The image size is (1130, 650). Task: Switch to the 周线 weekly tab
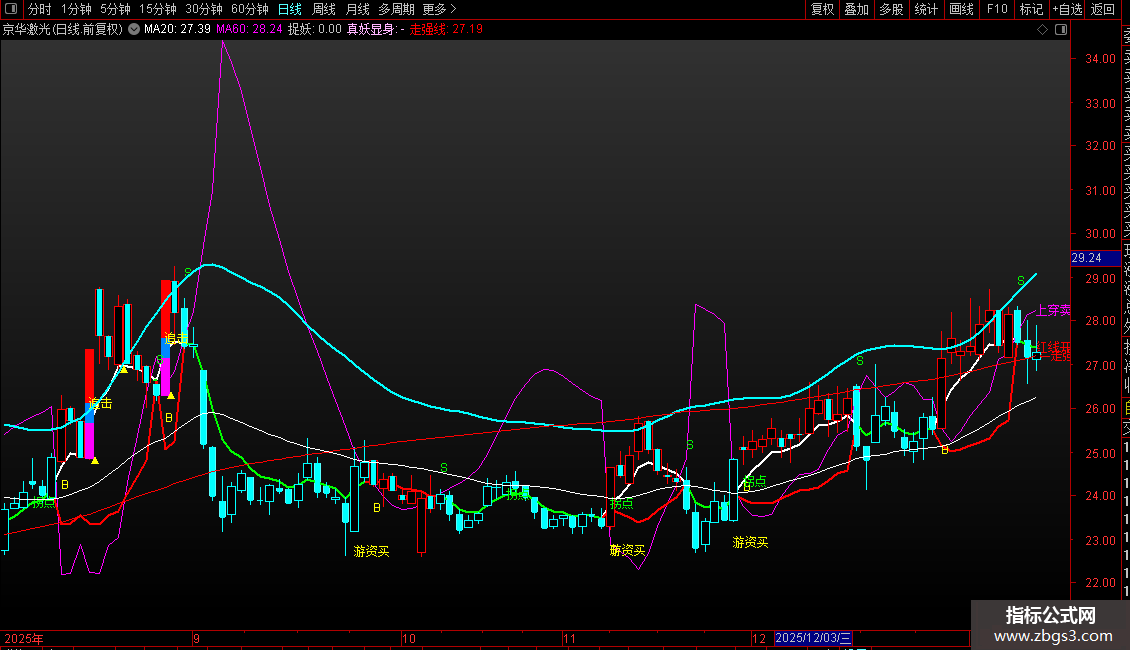(x=324, y=9)
